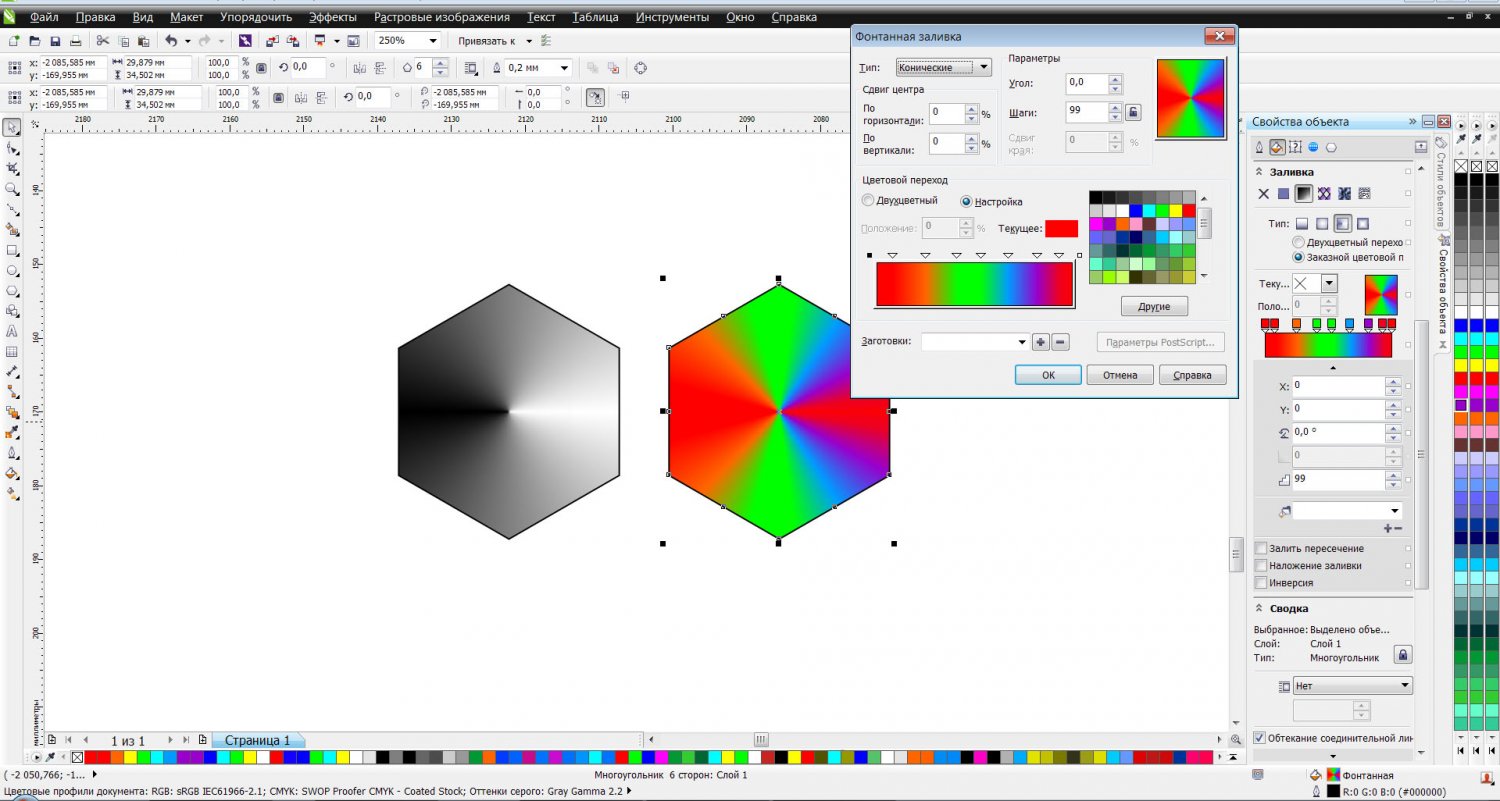Select the Fill bucket tool
The image size is (1500, 801).
pos(12,474)
